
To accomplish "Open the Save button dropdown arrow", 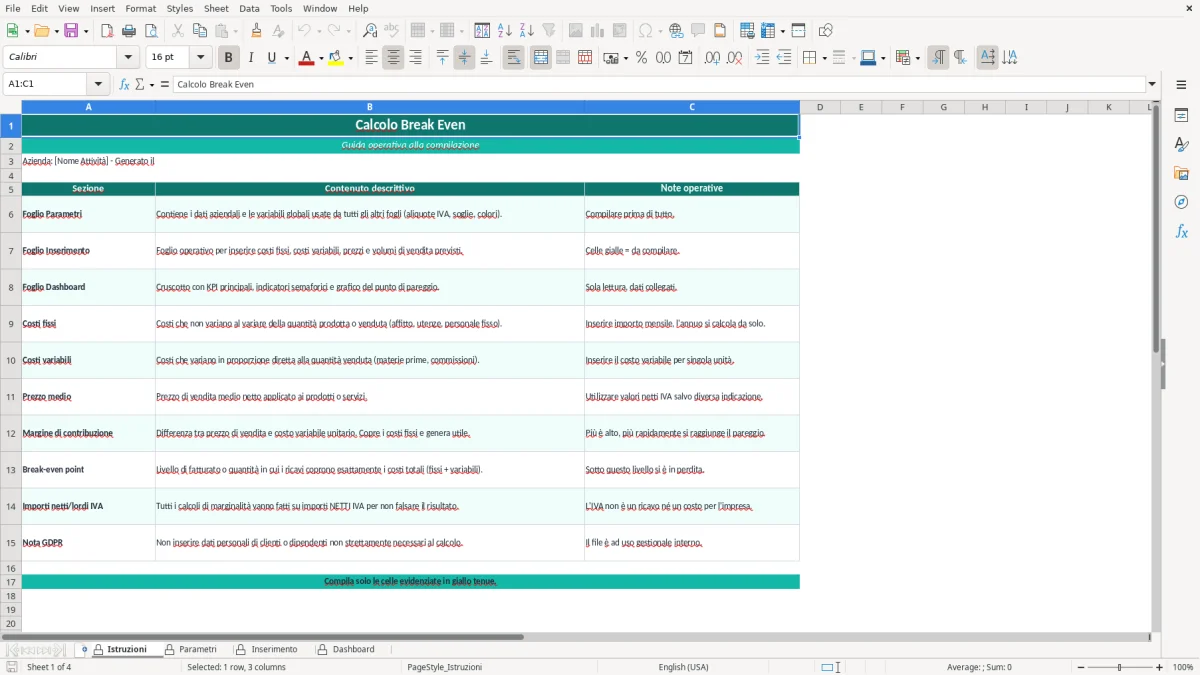I will (86, 31).
